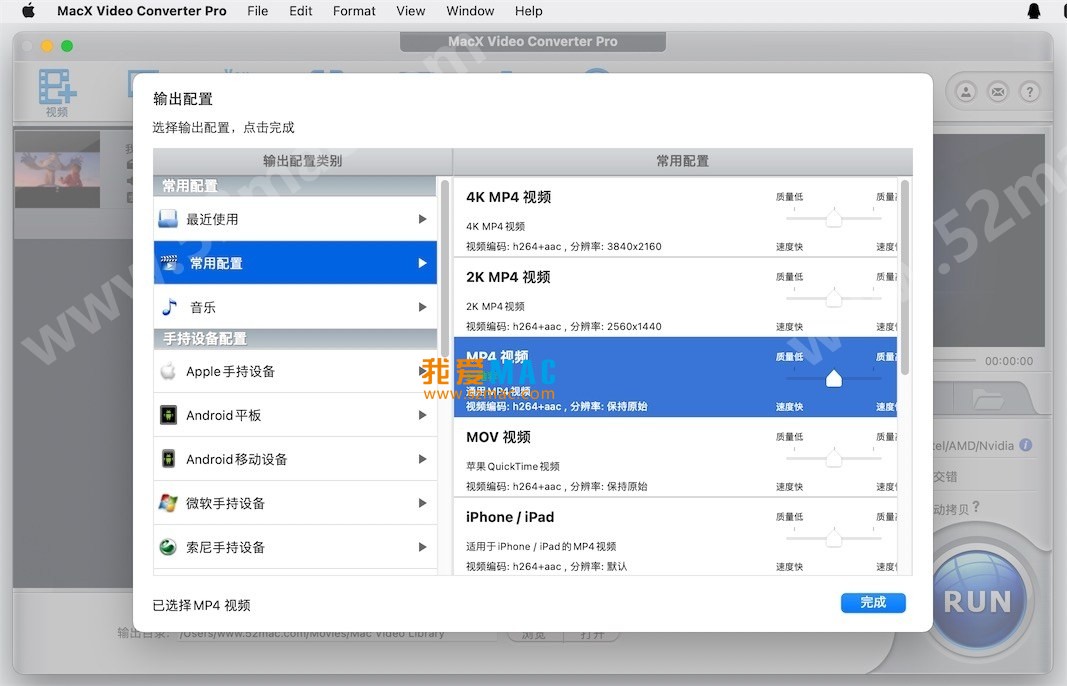
Task: Open the help question mark toolbar icon
Action: coord(1030,91)
